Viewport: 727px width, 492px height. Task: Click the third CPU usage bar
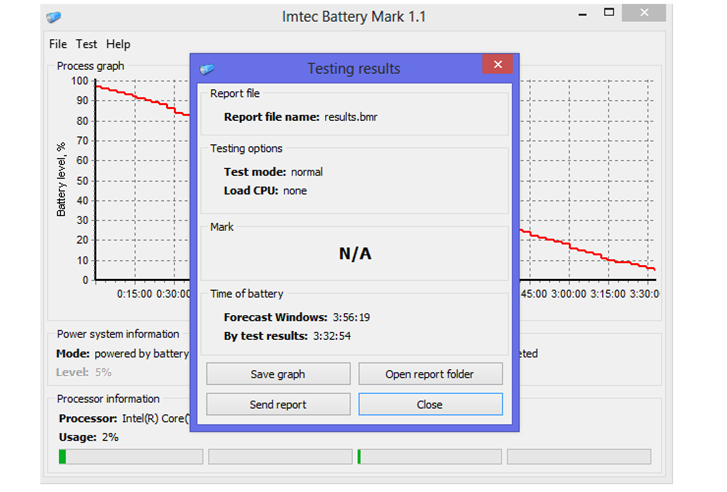click(429, 457)
